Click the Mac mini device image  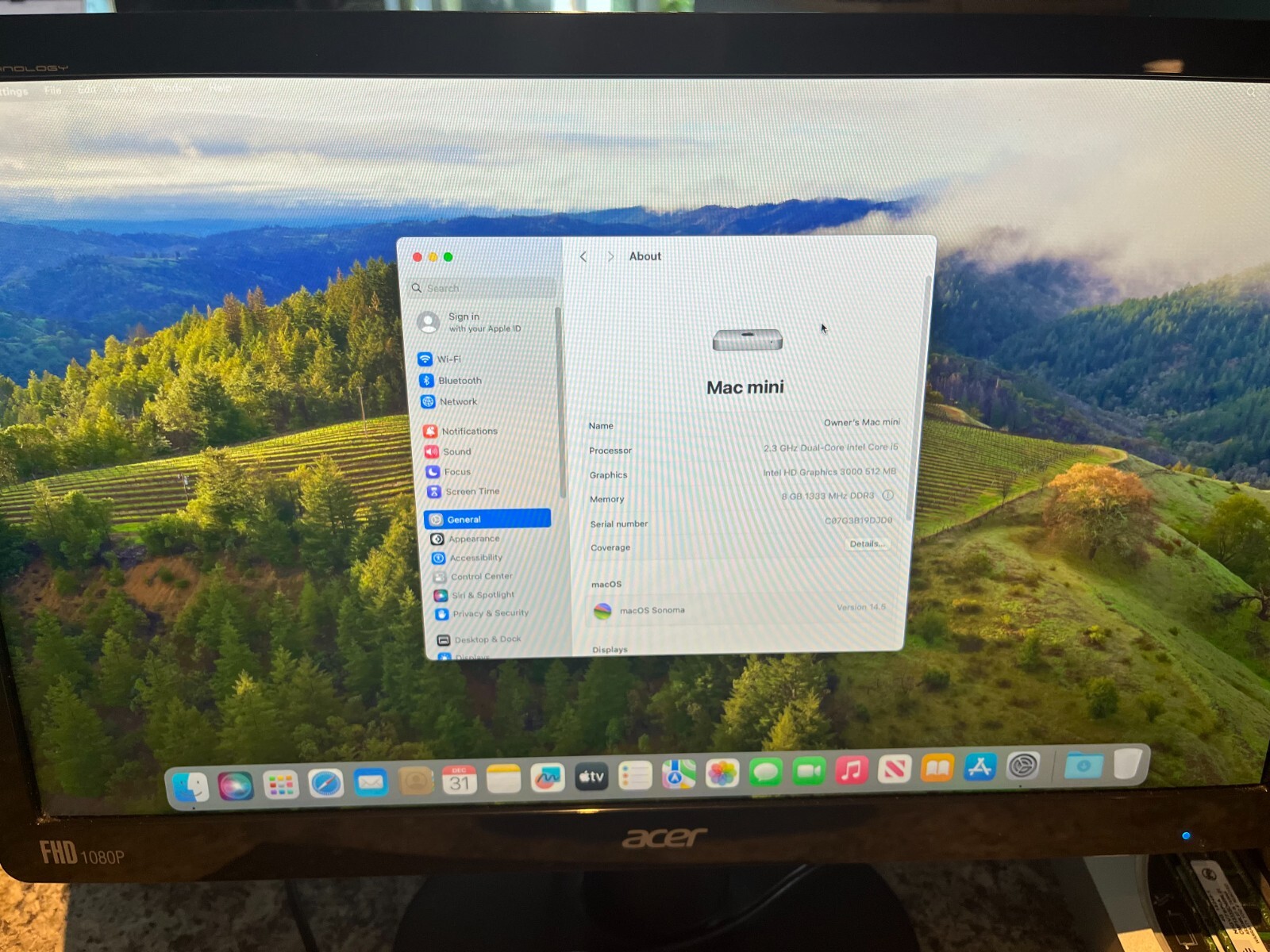tap(748, 340)
